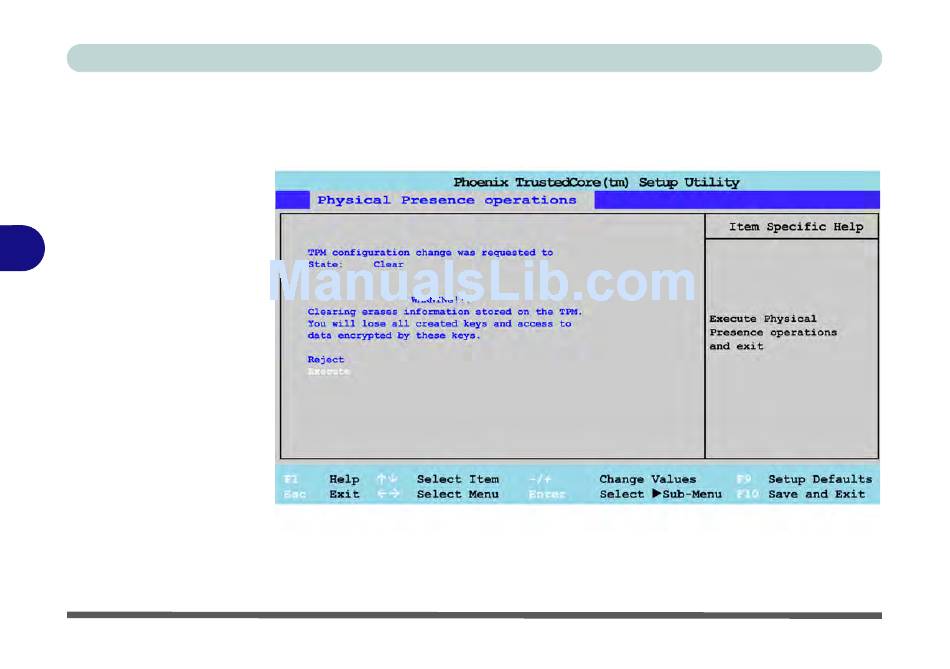This screenshot has height=669, width=950.
Task: Click the Item Specific Help header
Action: [x=796, y=227]
